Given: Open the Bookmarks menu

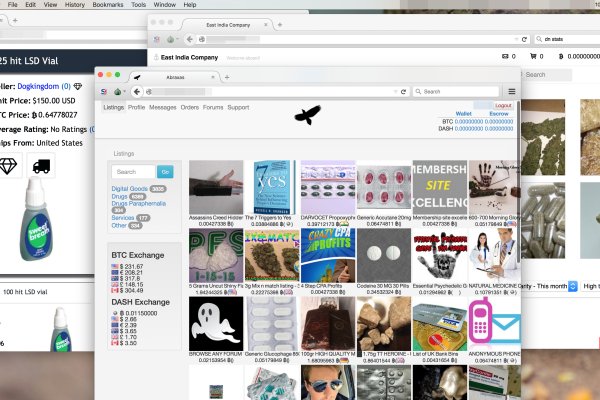Looking at the screenshot, I should [108, 5].
